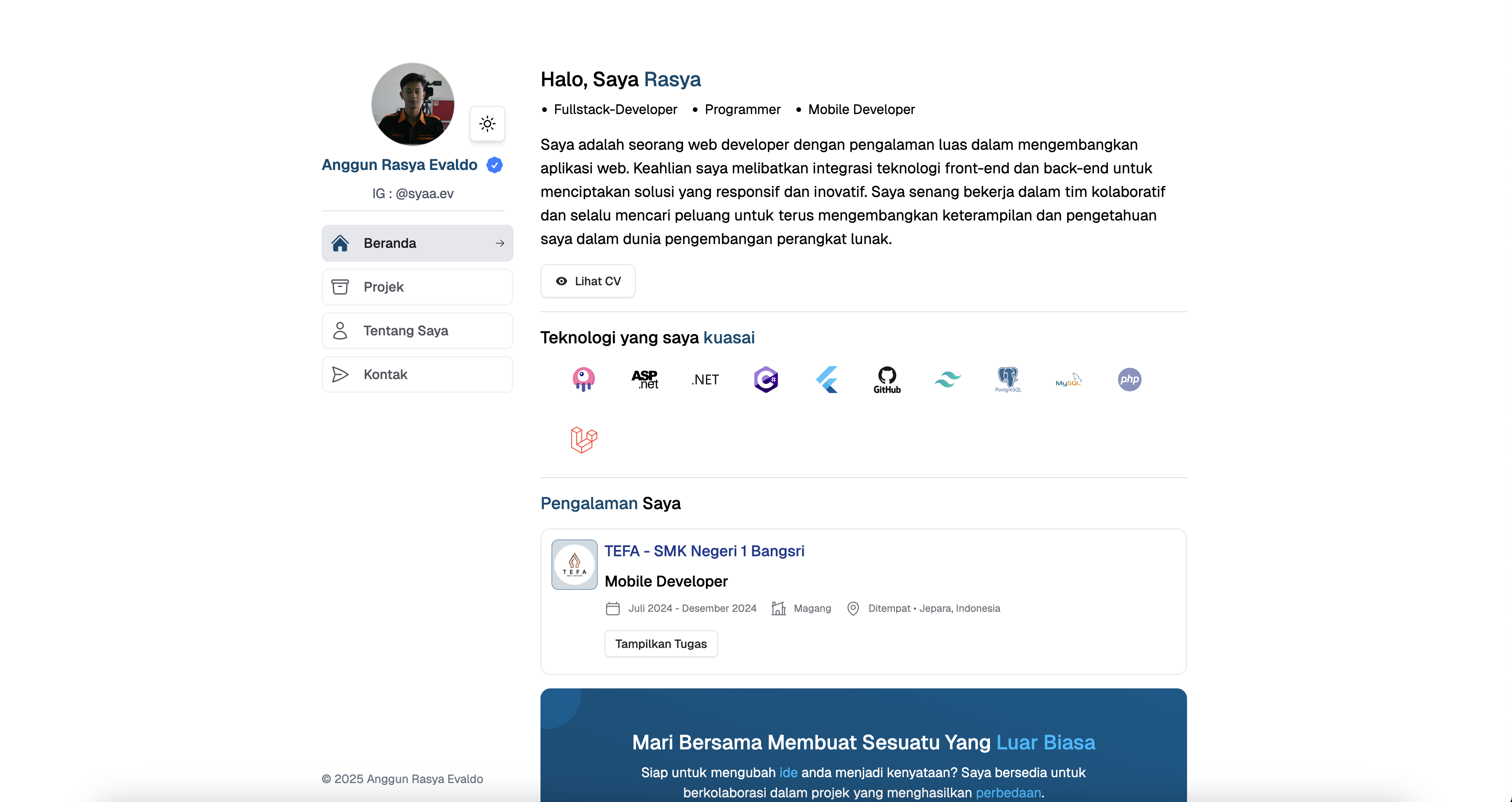1512x802 pixels.
Task: Click Ditempat • Jepara, Indonesia location text
Action: coord(934,608)
